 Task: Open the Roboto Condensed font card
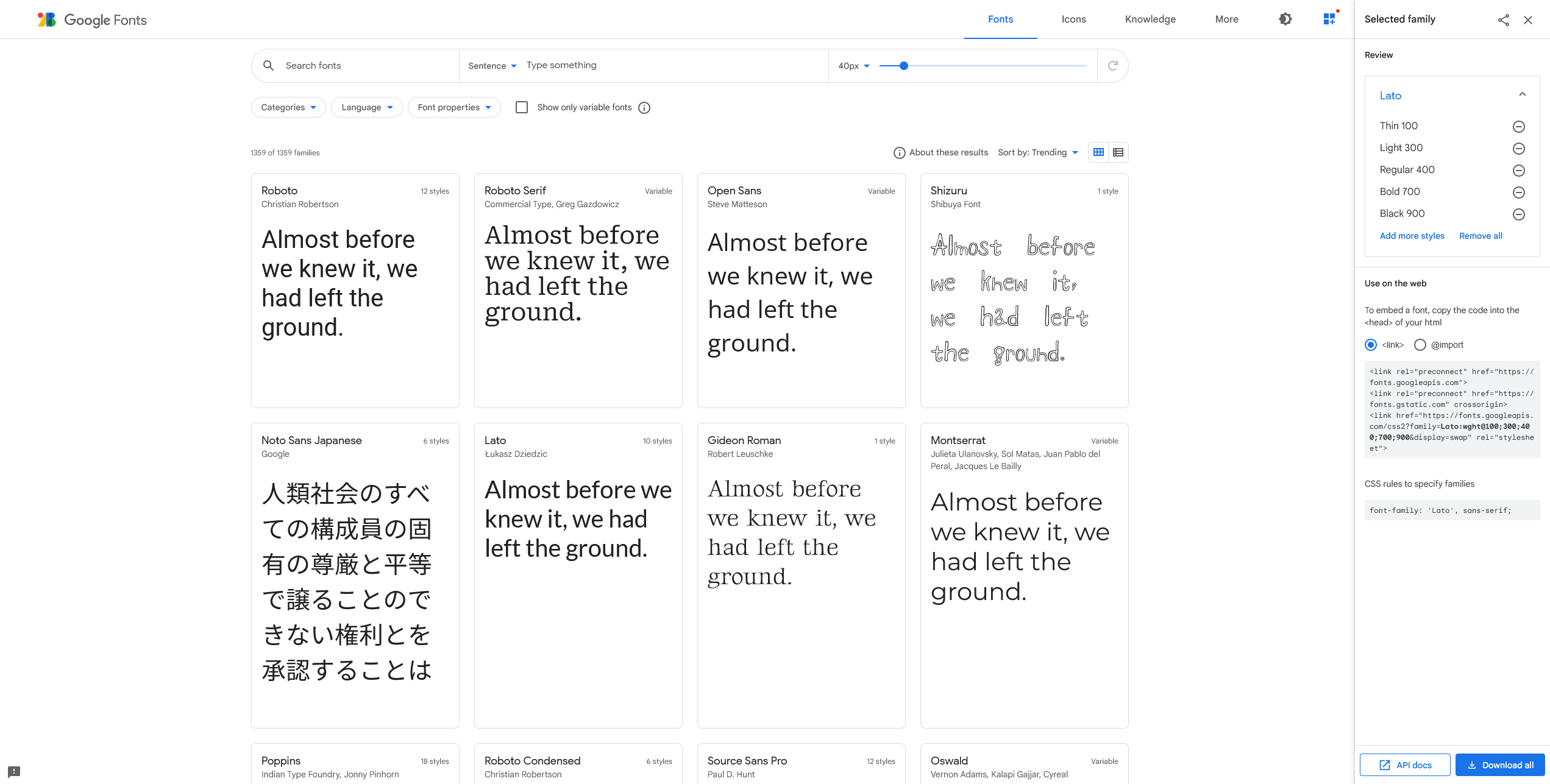point(578,764)
